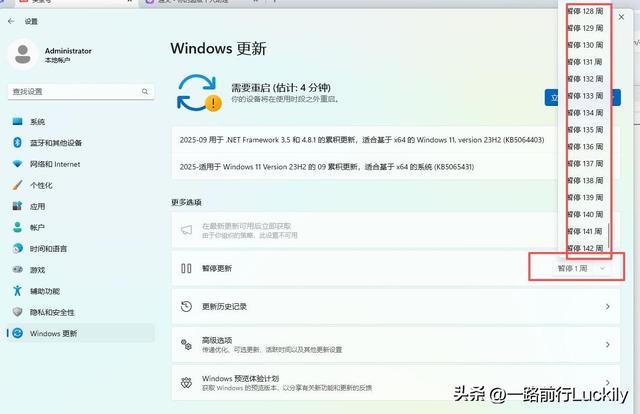Click the 暂停 1 周 dropdown chevron
640x414 pixels.
[602, 269]
